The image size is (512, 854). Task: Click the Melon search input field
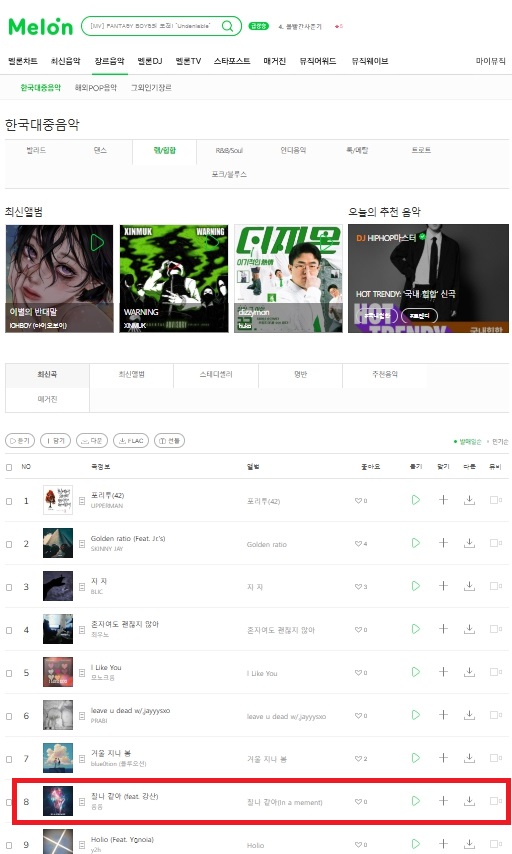151,26
